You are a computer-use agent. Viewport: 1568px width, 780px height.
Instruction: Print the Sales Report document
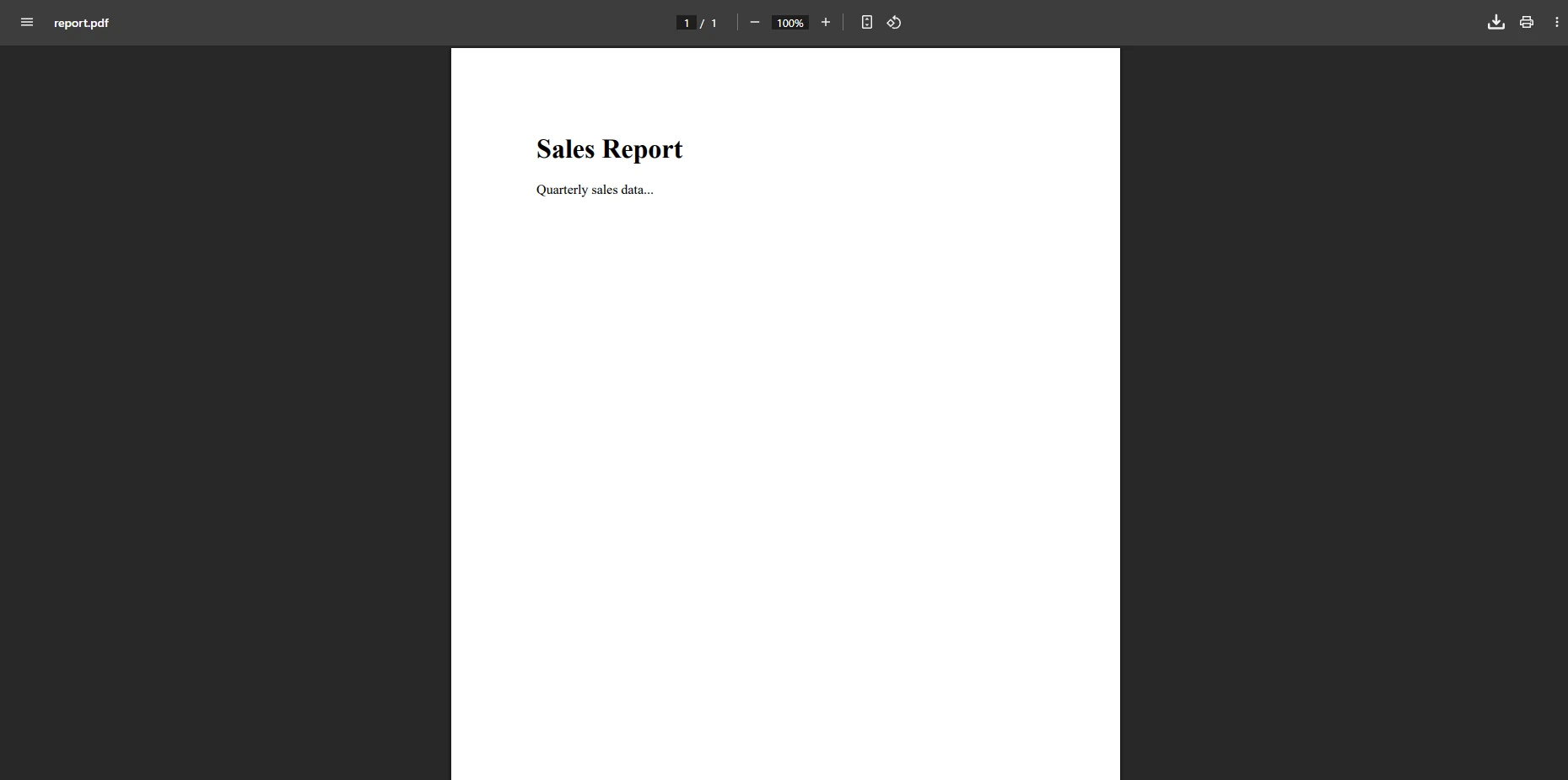[x=1527, y=23]
